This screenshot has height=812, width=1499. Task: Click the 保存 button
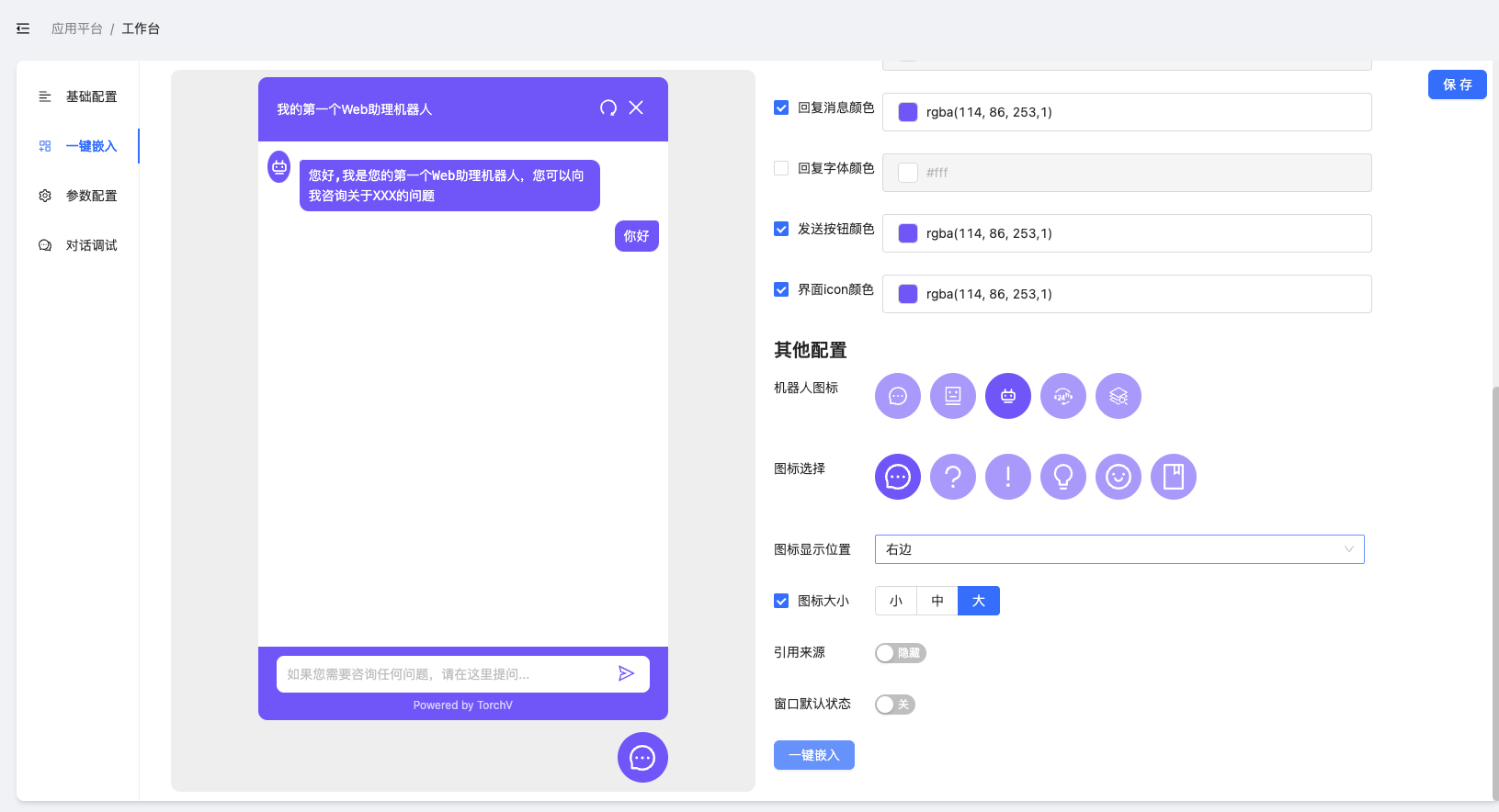pos(1458,85)
